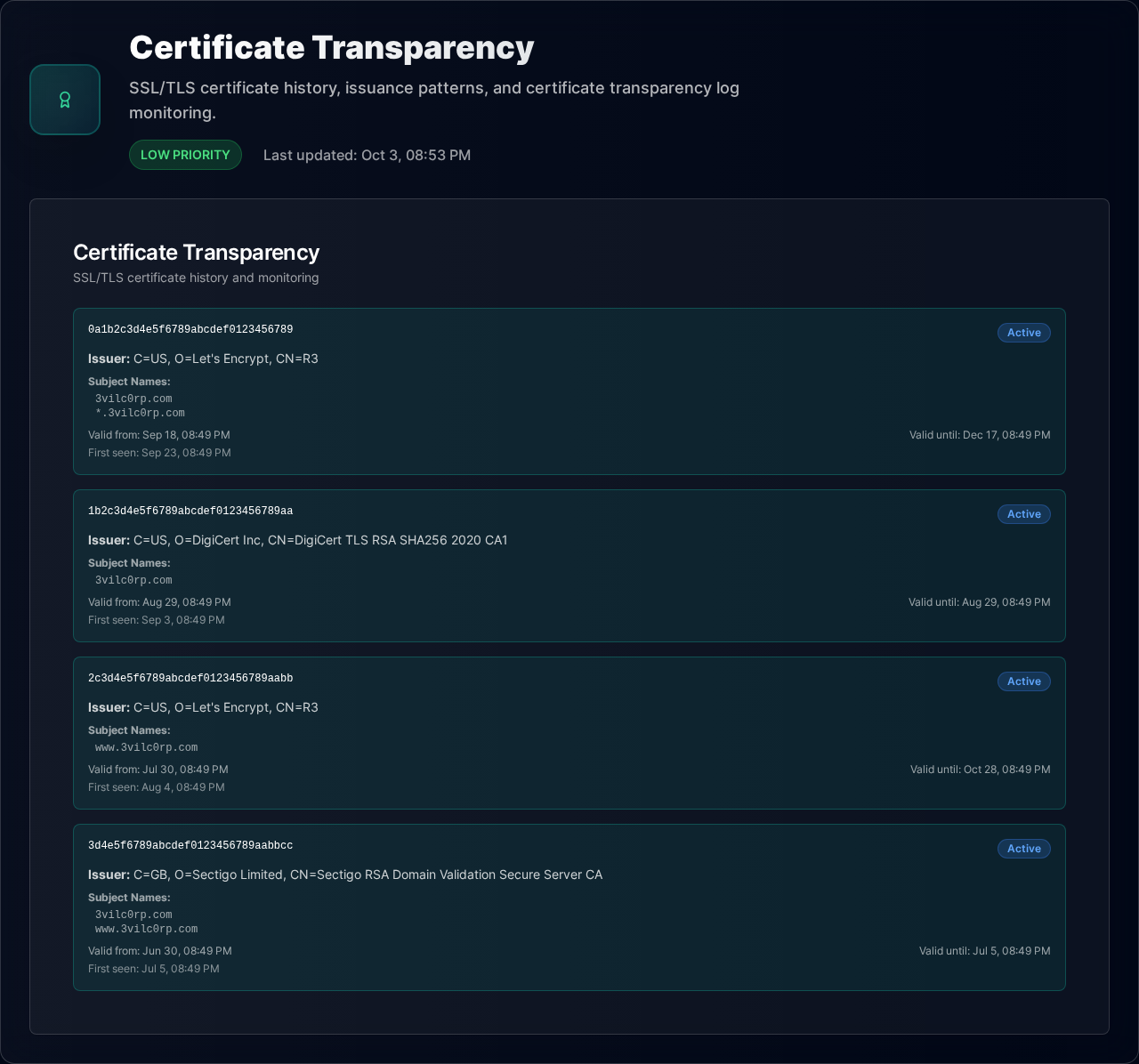This screenshot has height=1064, width=1139.
Task: Click the certificate ribbon icon in header
Action: (x=65, y=100)
